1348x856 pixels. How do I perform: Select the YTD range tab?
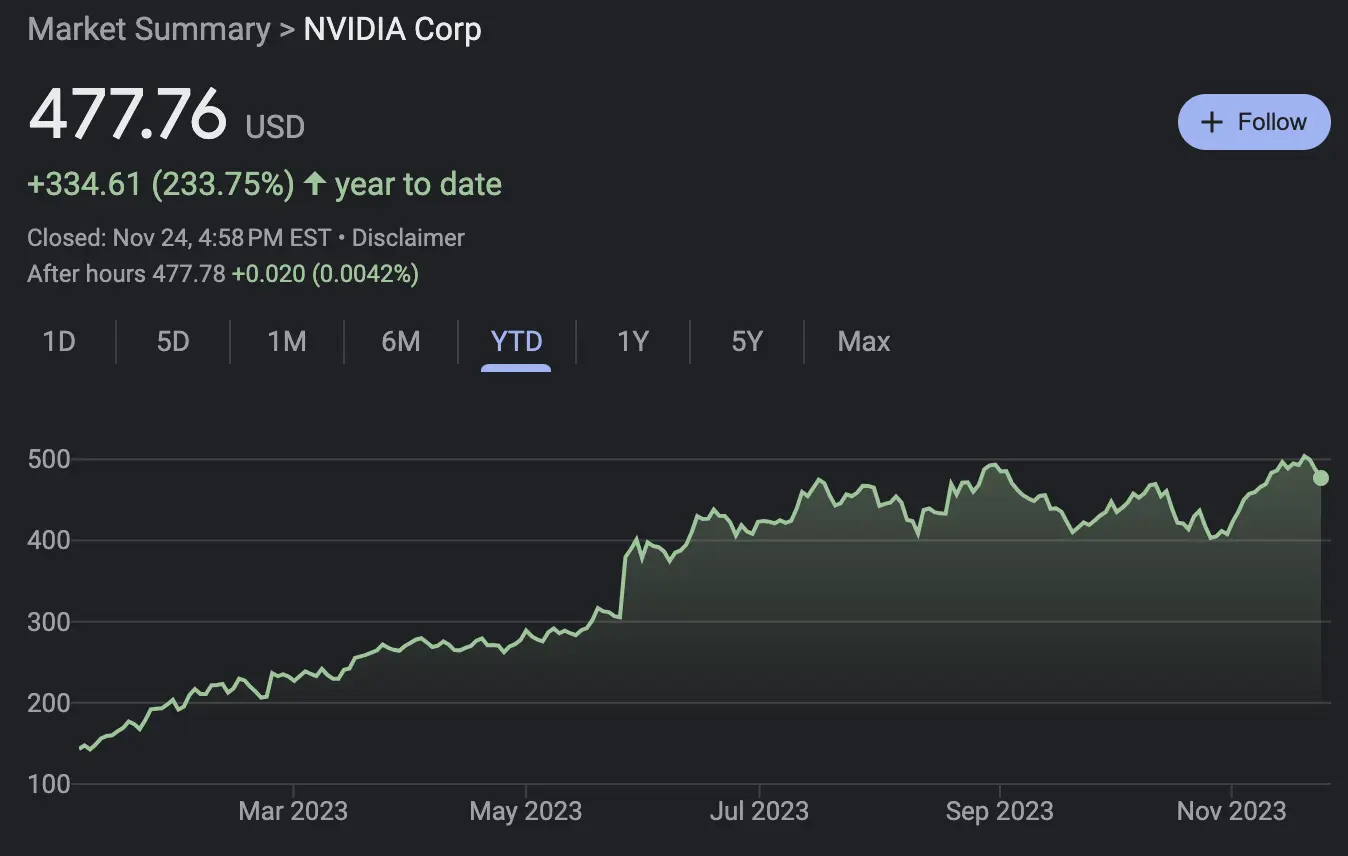pyautogui.click(x=516, y=342)
